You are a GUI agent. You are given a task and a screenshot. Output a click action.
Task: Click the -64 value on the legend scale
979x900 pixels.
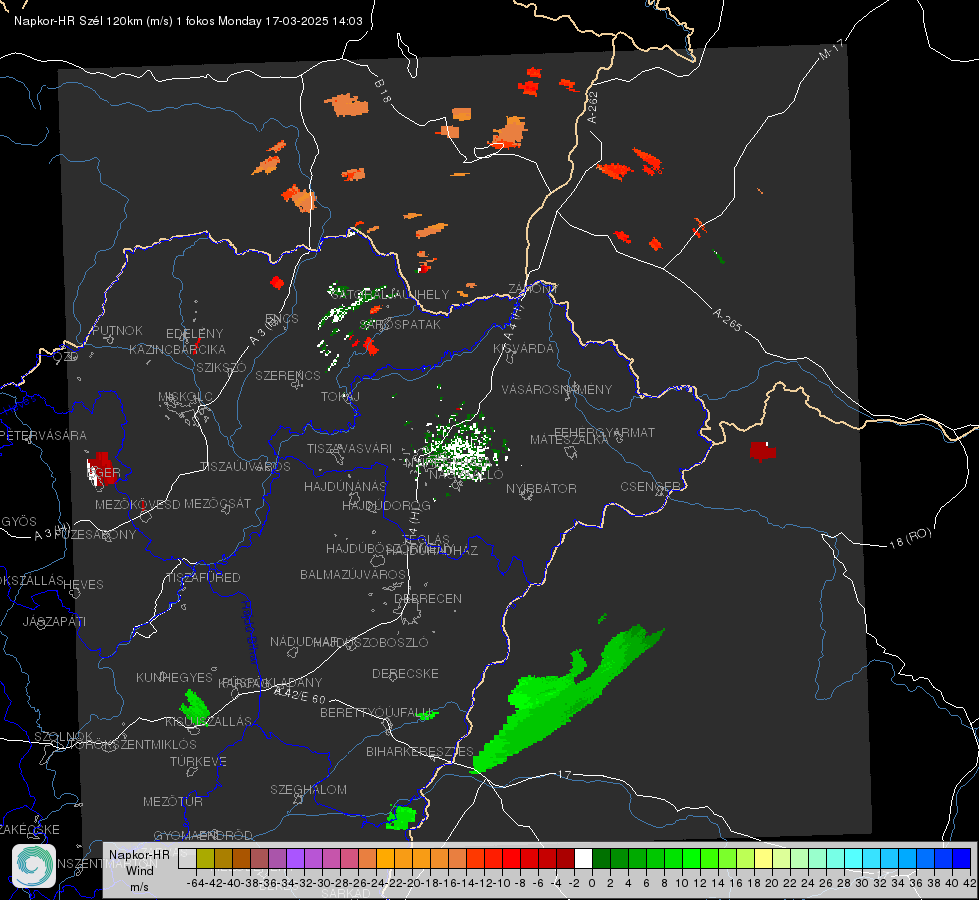pos(195,883)
